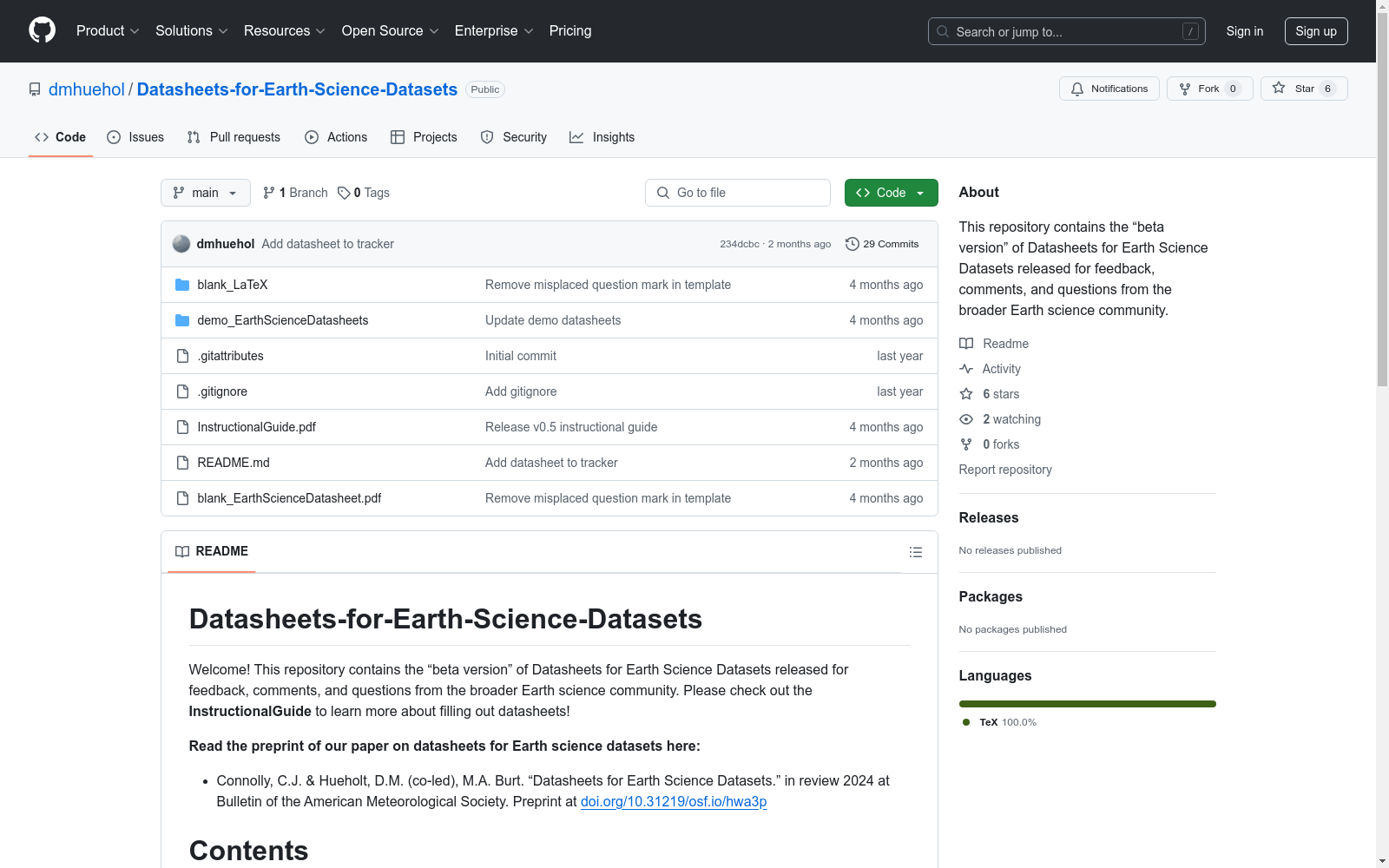The image size is (1389, 868).
Task: Click the blank_EarthScienceDatasheet.pdf file icon
Action: tap(182, 498)
